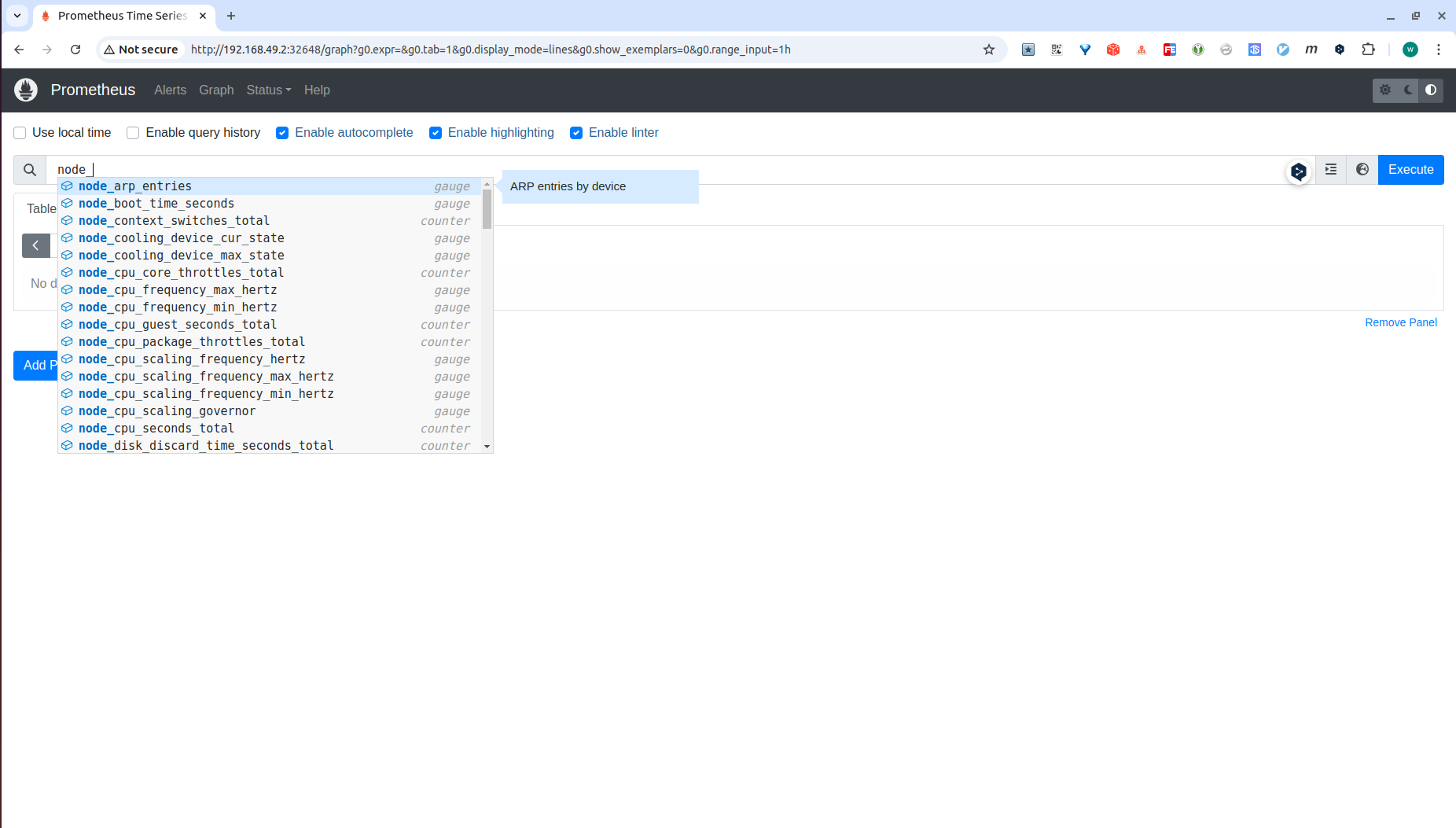The width and height of the screenshot is (1456, 828).
Task: Choose the node_cpu_guest_seconds_total suggestion
Action: tap(270, 325)
